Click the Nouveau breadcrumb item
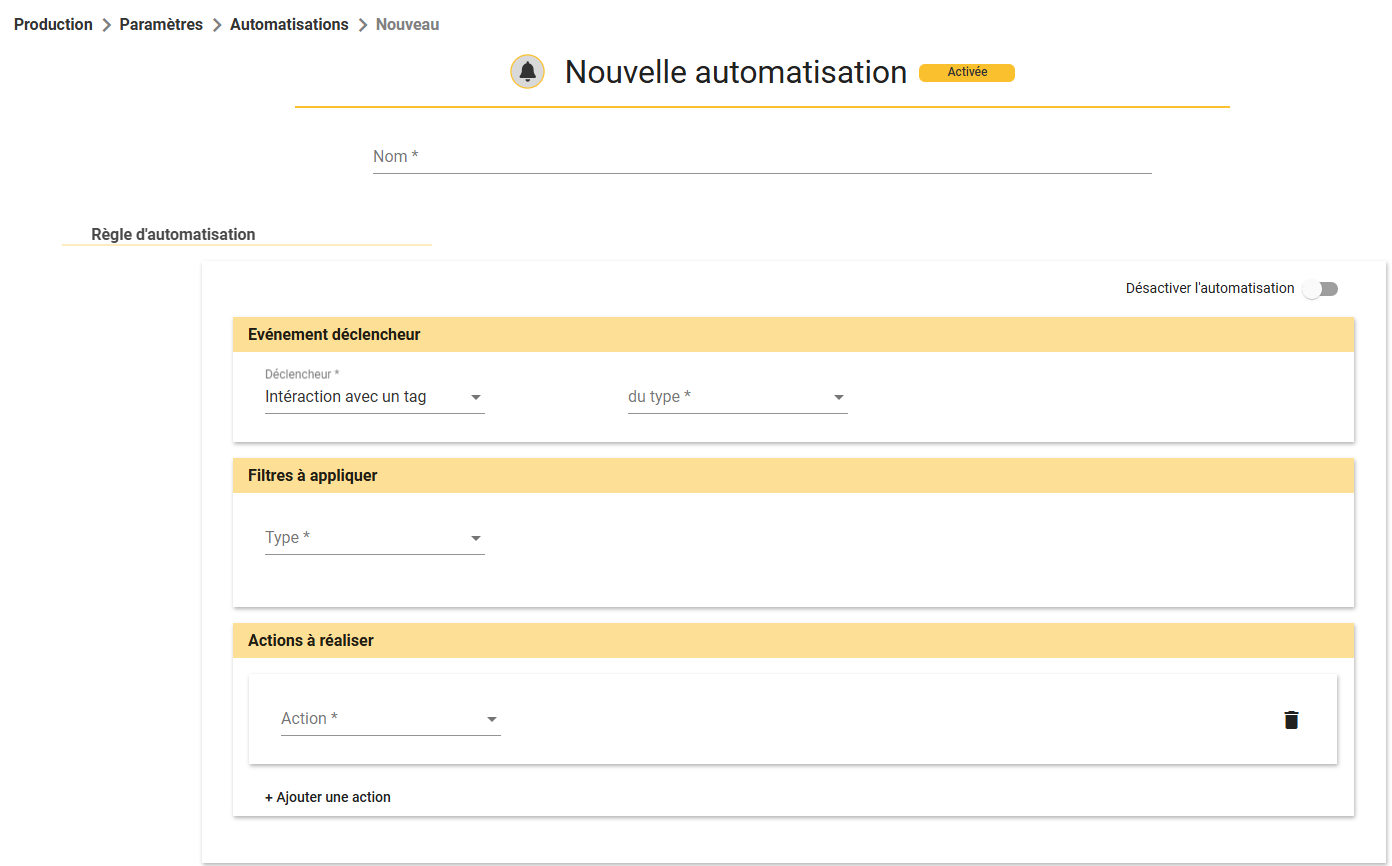 tap(407, 24)
